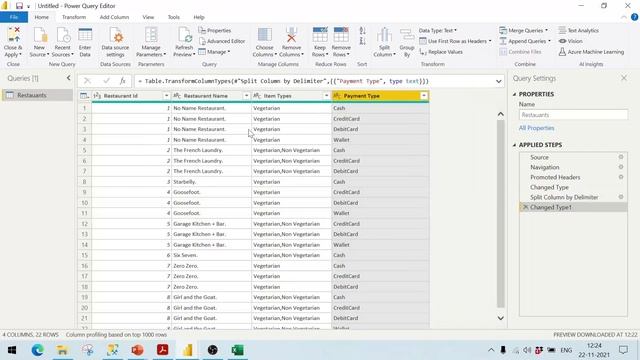Viewport: 640px width, 360px height.
Task: Click the All Properties link
Action: [536, 128]
